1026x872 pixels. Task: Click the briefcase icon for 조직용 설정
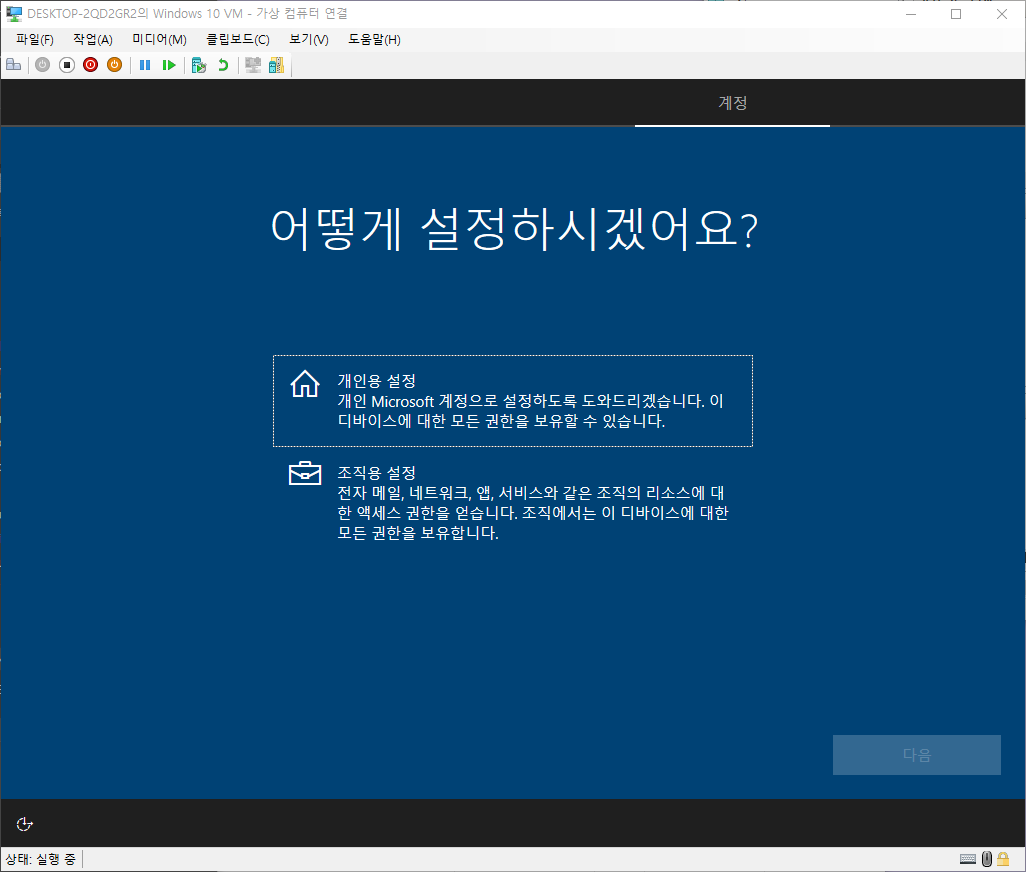tap(305, 473)
